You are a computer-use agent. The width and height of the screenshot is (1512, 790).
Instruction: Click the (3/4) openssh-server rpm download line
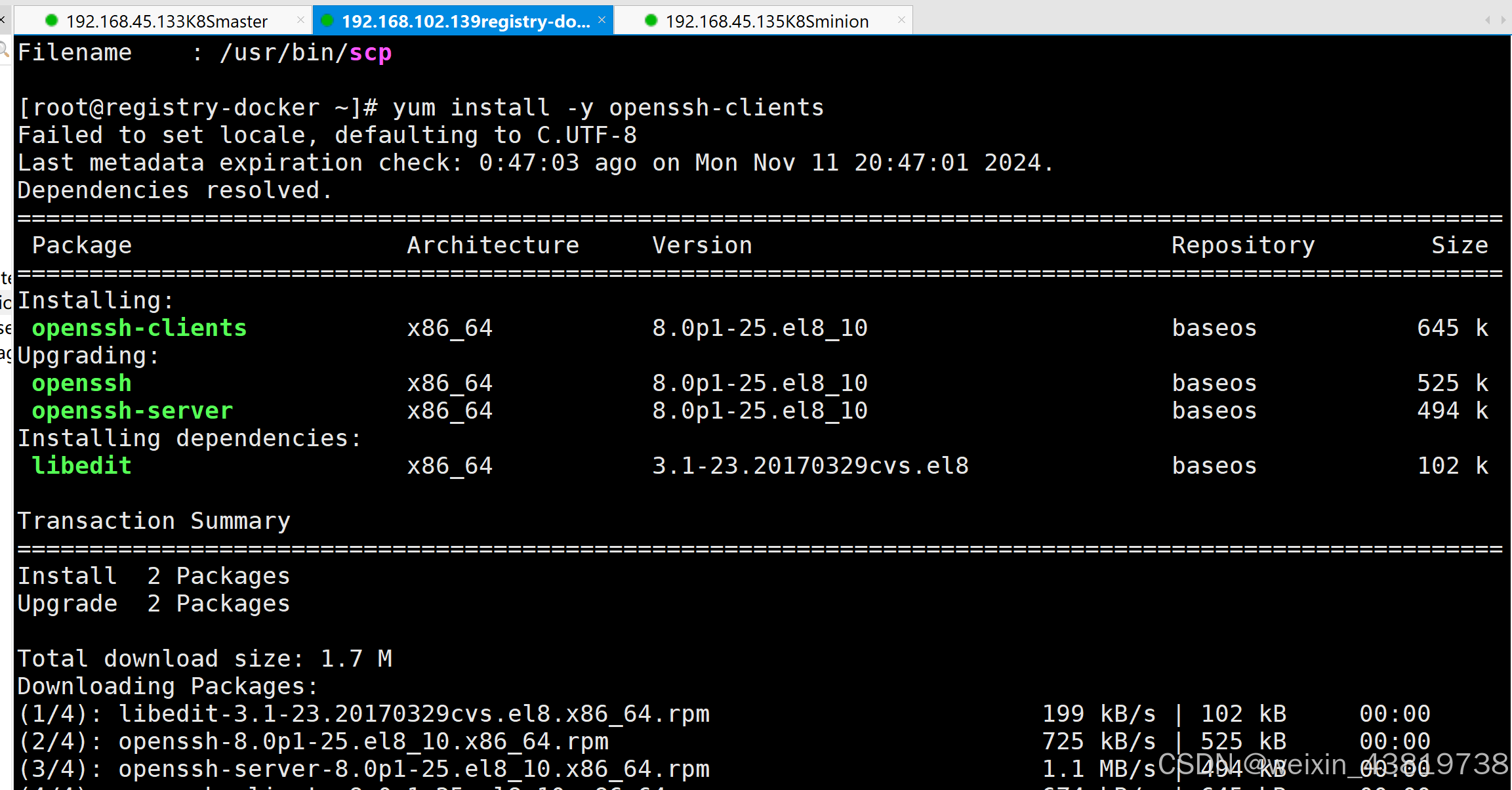click(x=724, y=769)
